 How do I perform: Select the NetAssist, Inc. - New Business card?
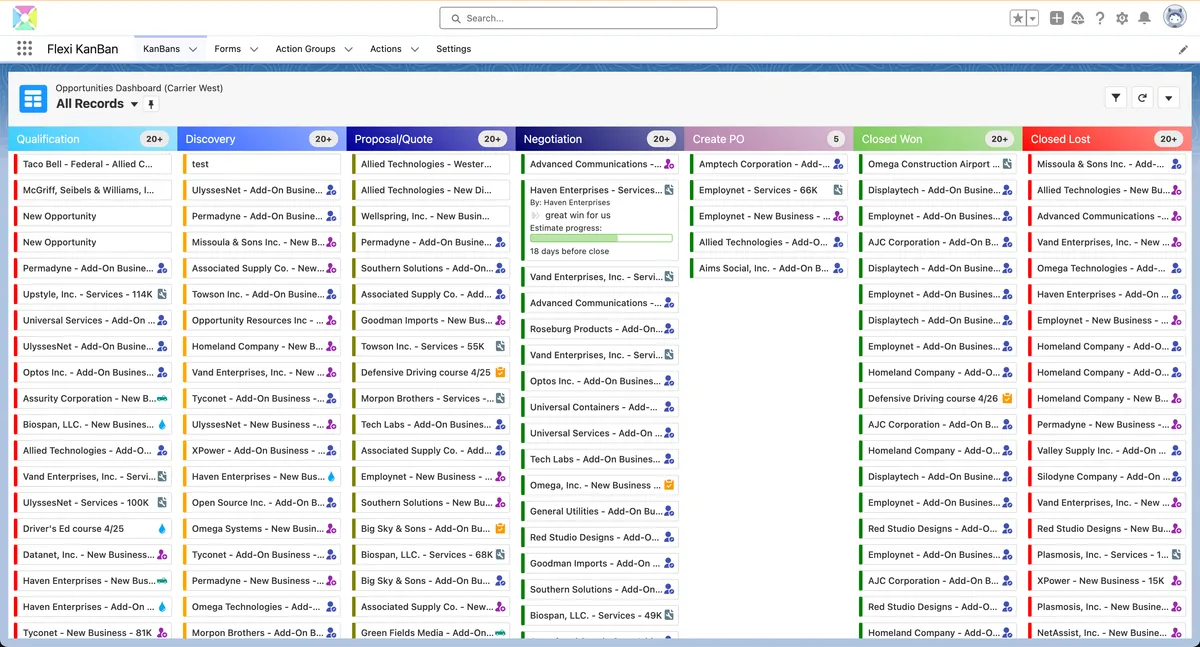pos(1106,632)
